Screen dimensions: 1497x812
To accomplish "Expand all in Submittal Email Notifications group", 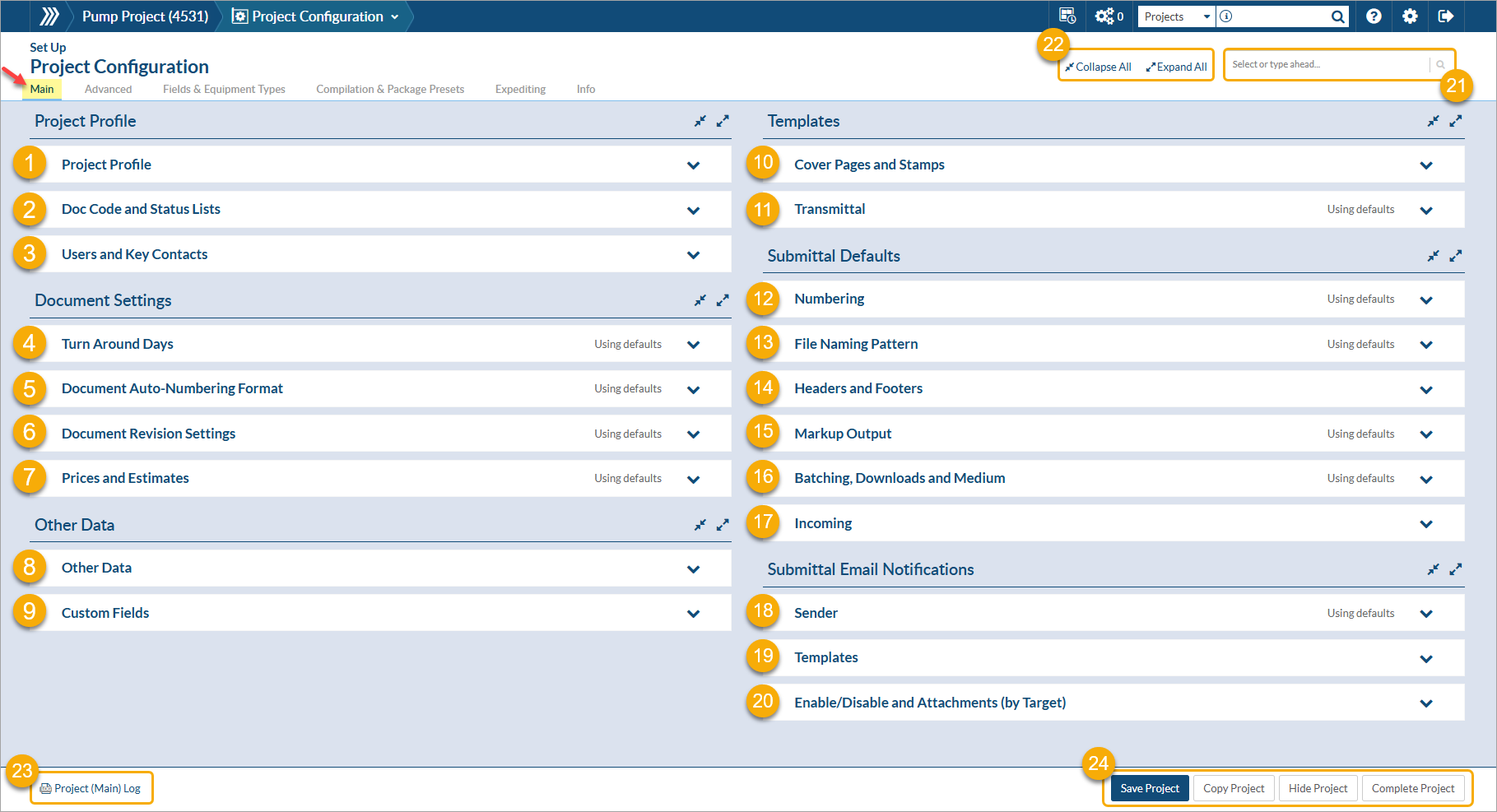I will (1456, 569).
